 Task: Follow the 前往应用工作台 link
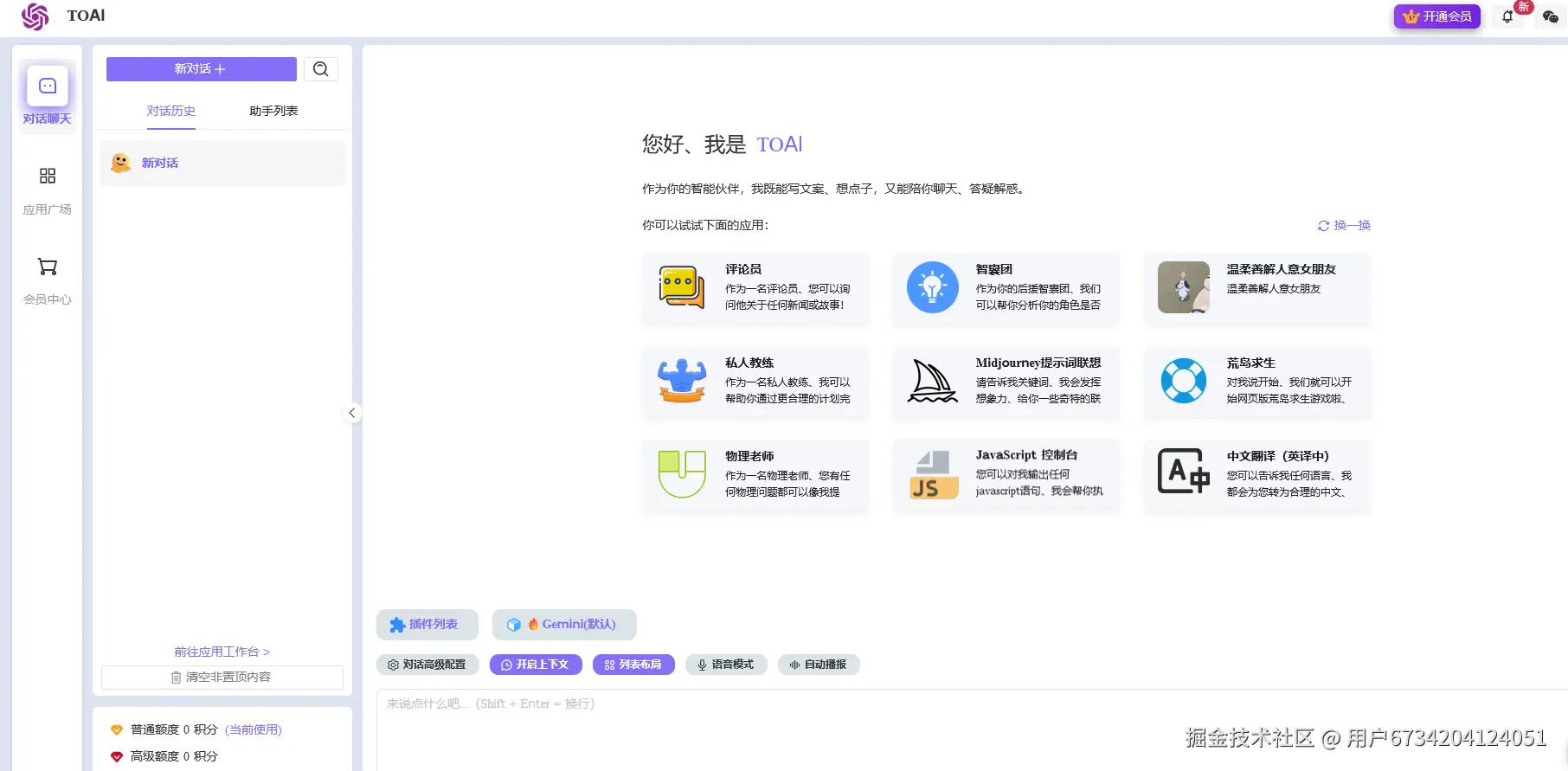point(222,652)
